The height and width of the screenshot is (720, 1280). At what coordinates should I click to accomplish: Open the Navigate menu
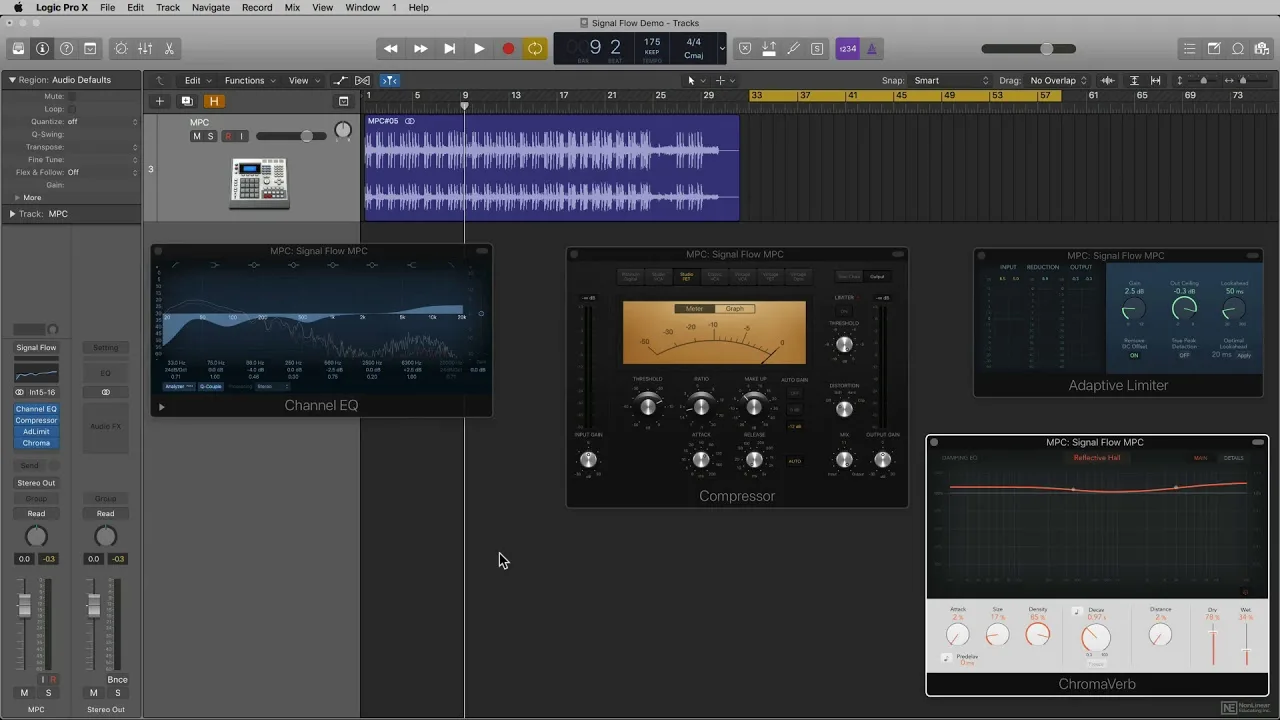coord(210,7)
